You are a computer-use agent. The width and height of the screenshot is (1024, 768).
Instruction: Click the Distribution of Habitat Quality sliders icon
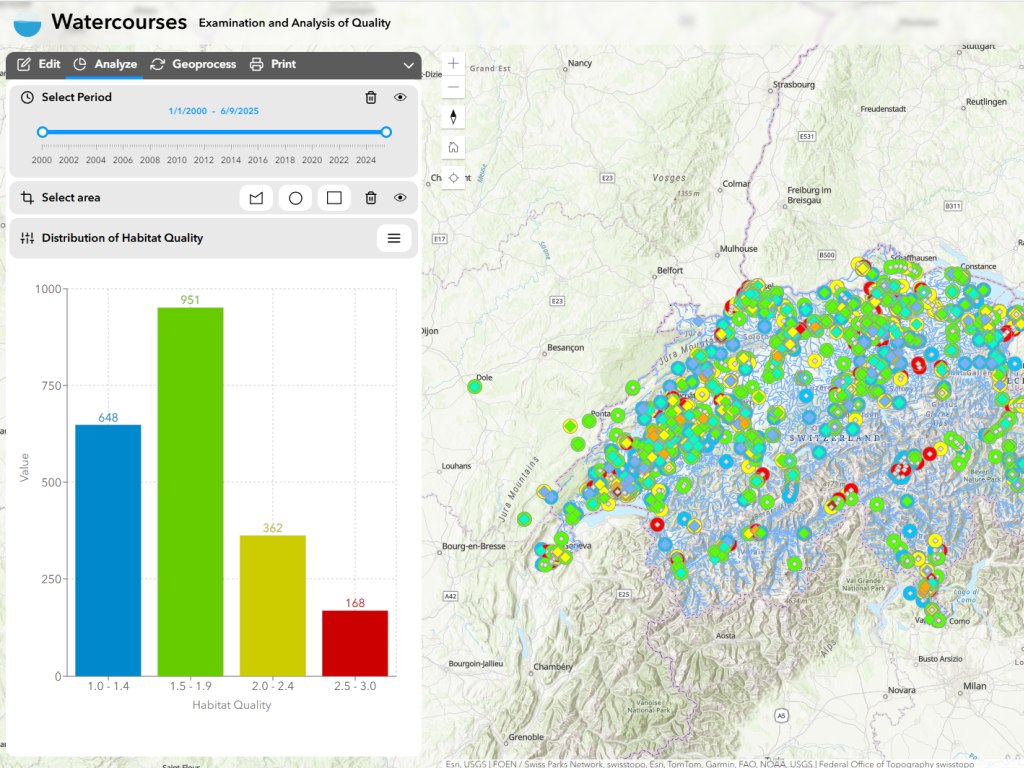pos(27,238)
